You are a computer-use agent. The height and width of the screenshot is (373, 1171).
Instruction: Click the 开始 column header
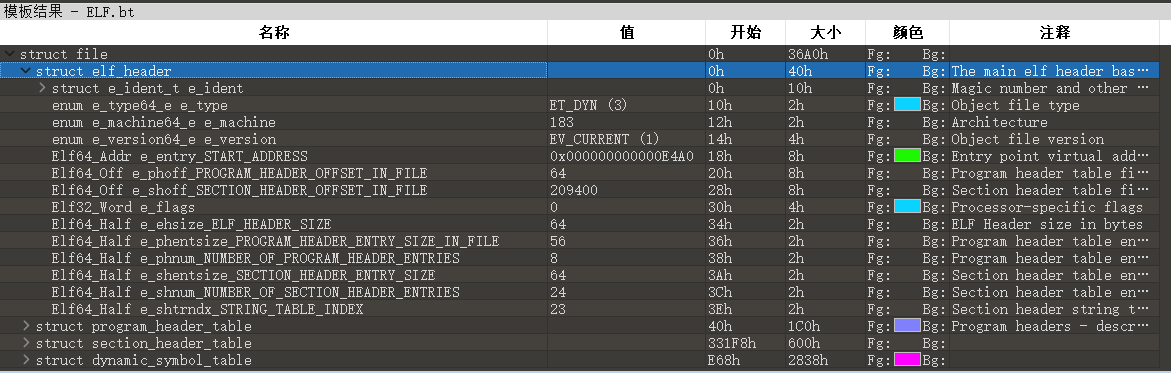pyautogui.click(x=745, y=33)
